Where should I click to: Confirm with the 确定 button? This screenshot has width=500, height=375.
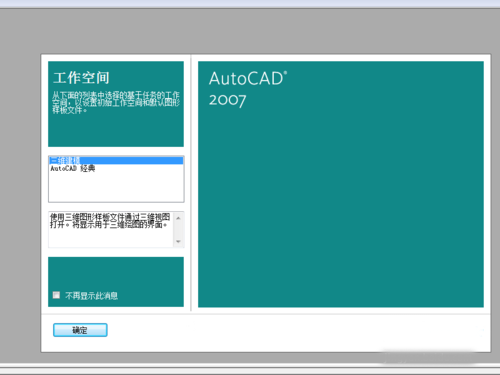80,330
